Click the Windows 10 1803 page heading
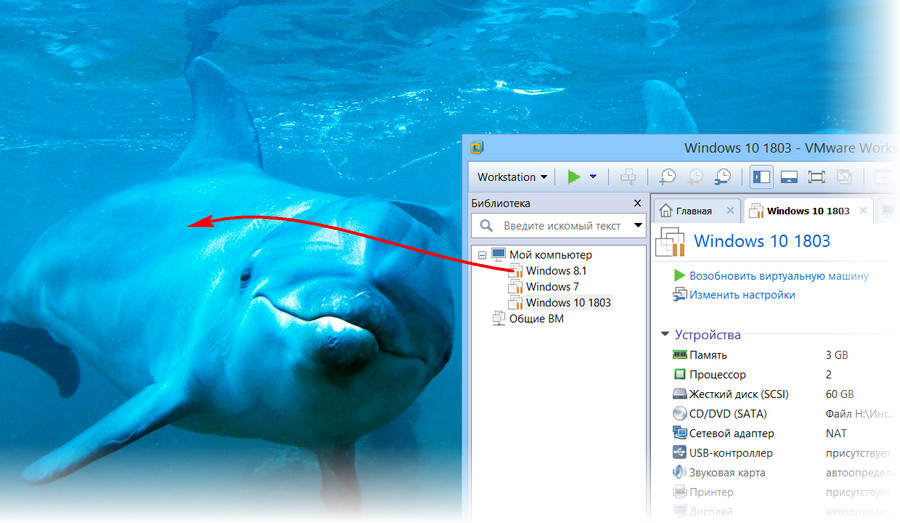 (x=762, y=241)
